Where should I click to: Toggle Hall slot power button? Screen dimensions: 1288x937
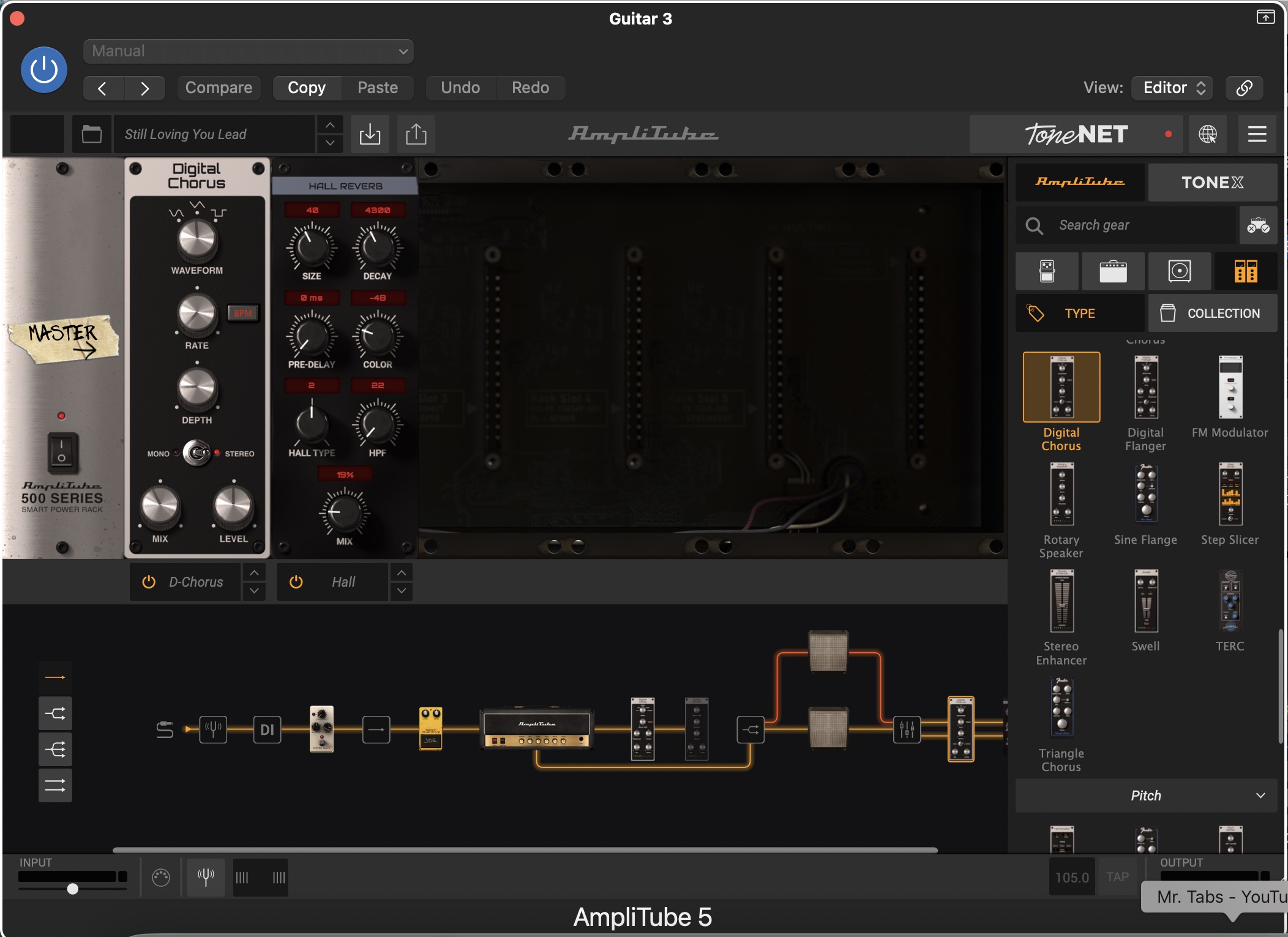click(296, 582)
